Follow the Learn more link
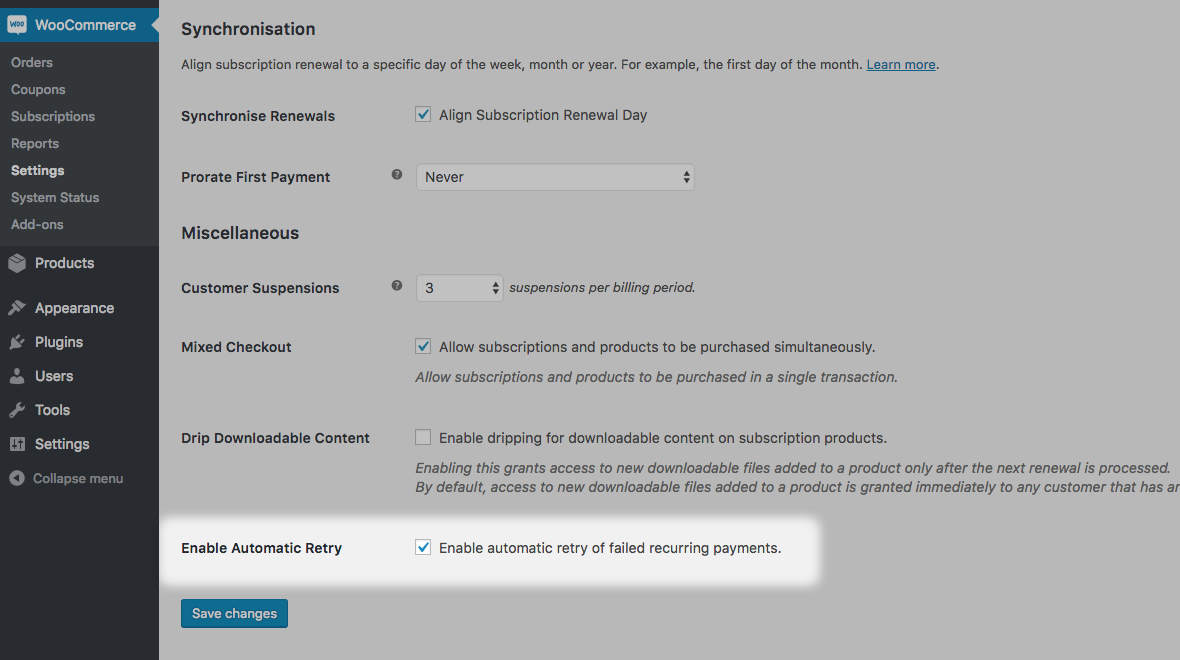This screenshot has height=660, width=1180. coord(901,65)
